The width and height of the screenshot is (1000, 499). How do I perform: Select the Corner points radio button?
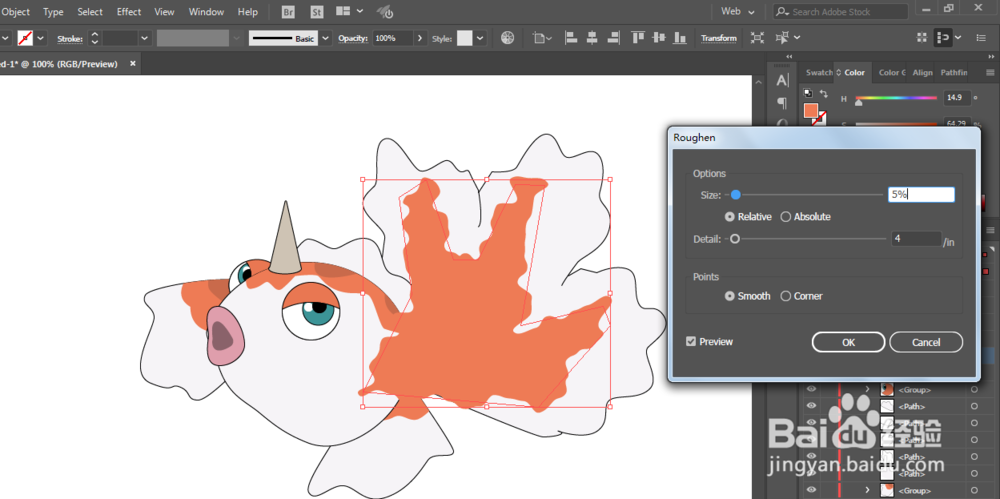[786, 296]
